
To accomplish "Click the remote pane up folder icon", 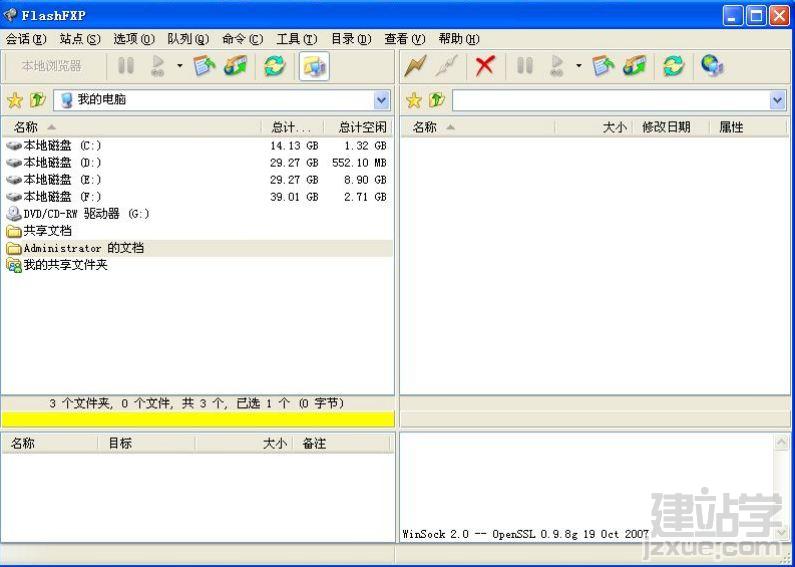I will [x=437, y=100].
